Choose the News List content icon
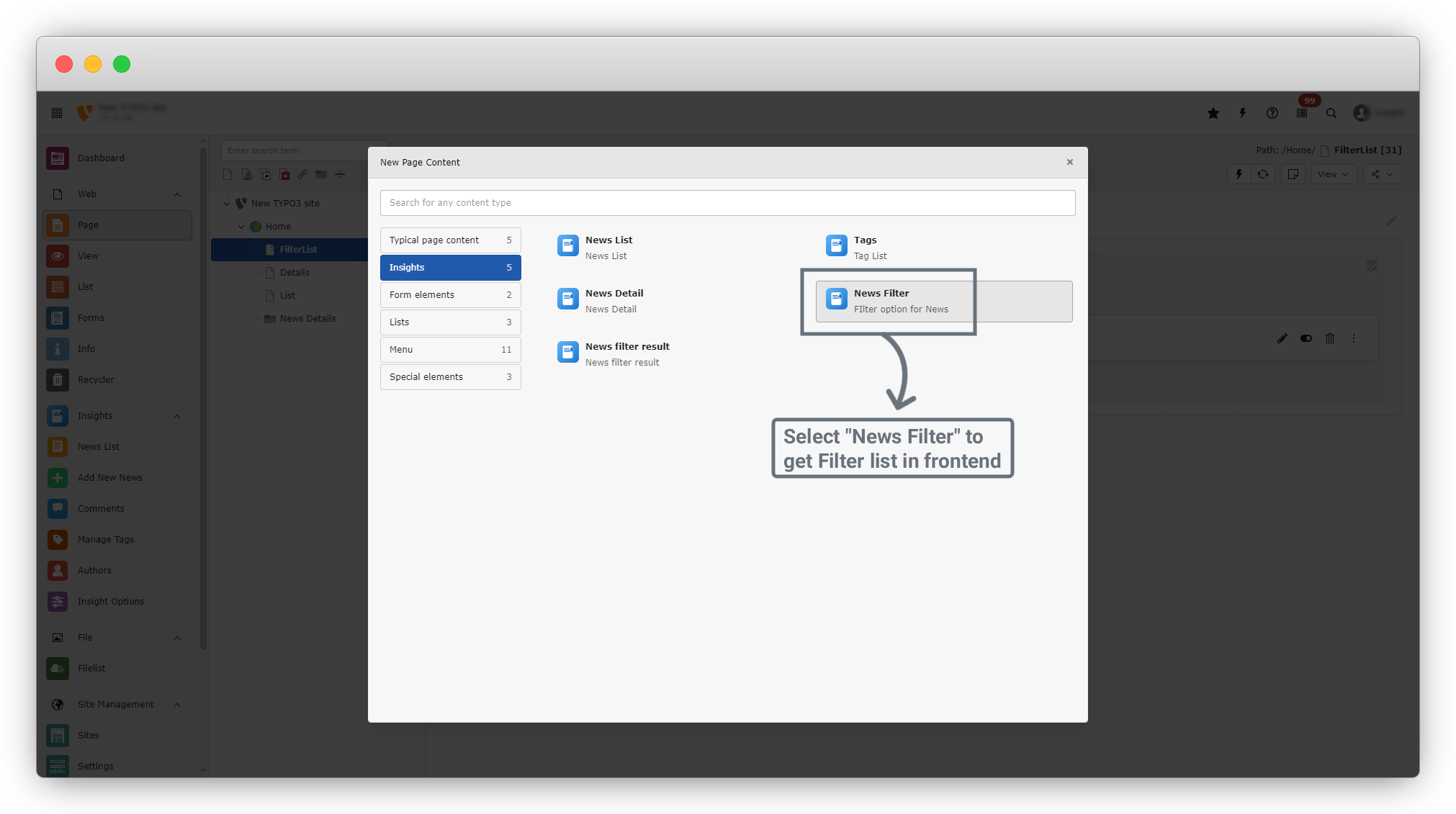Viewport: 1456px width, 814px height. coord(567,246)
